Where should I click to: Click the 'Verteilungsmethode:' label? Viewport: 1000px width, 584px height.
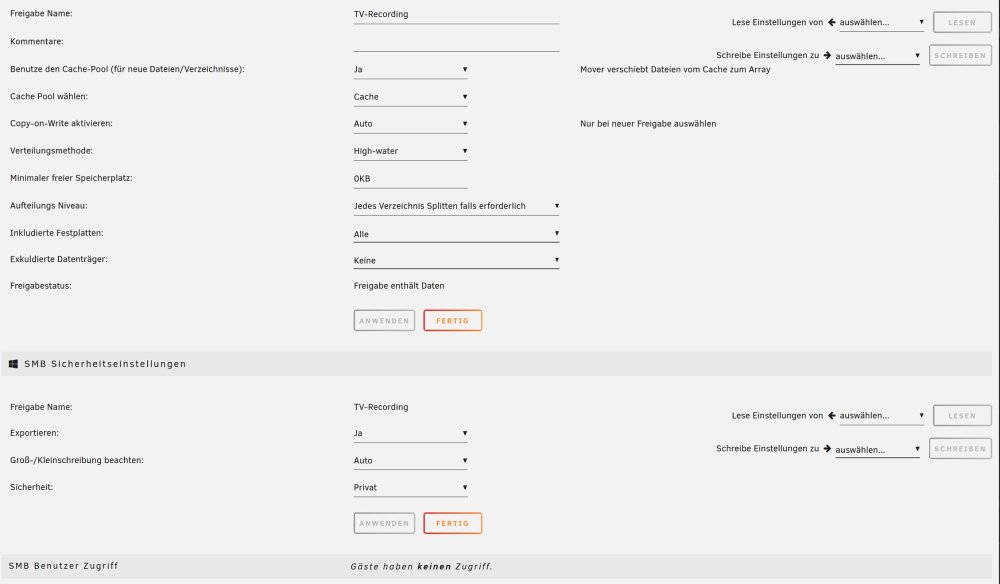[51, 151]
